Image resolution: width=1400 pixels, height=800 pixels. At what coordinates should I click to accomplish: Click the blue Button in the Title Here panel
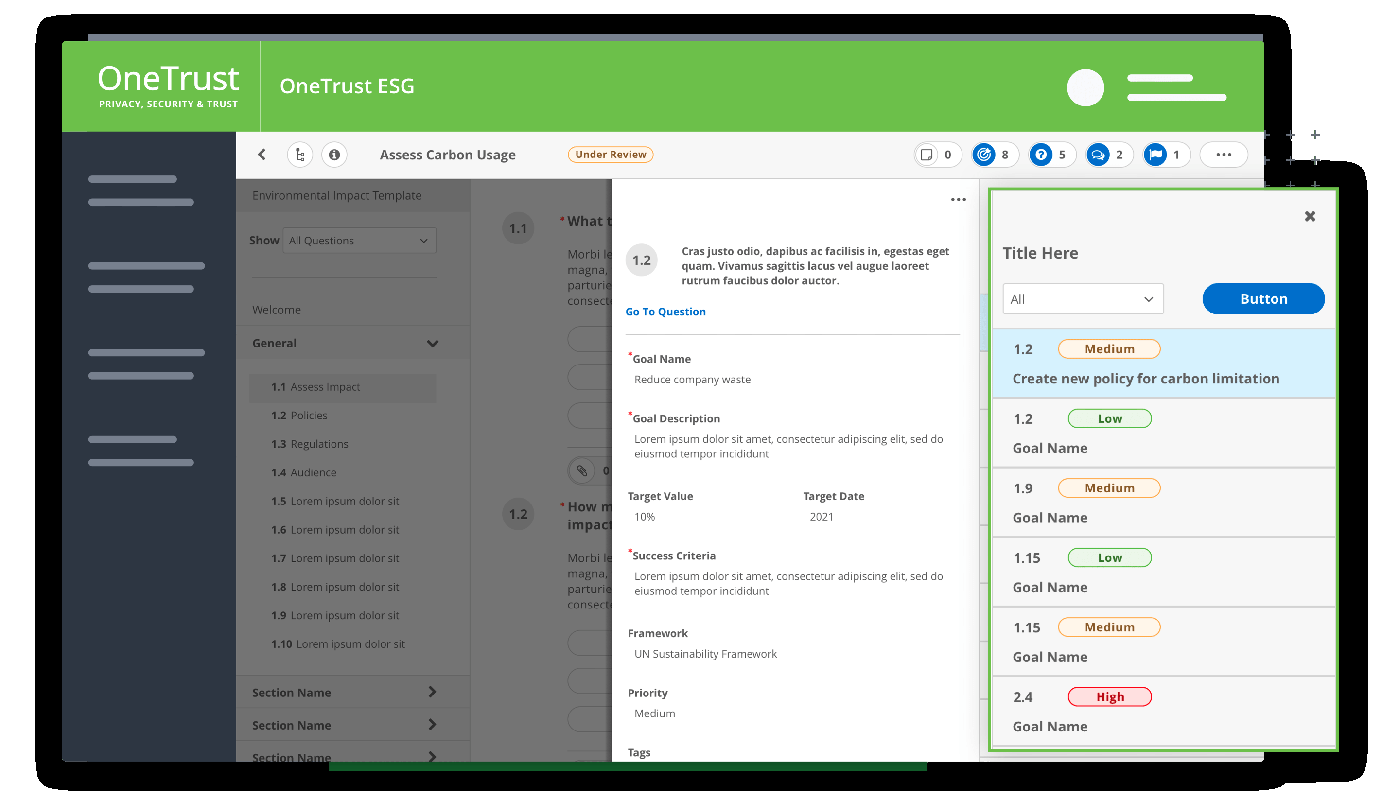[1263, 298]
